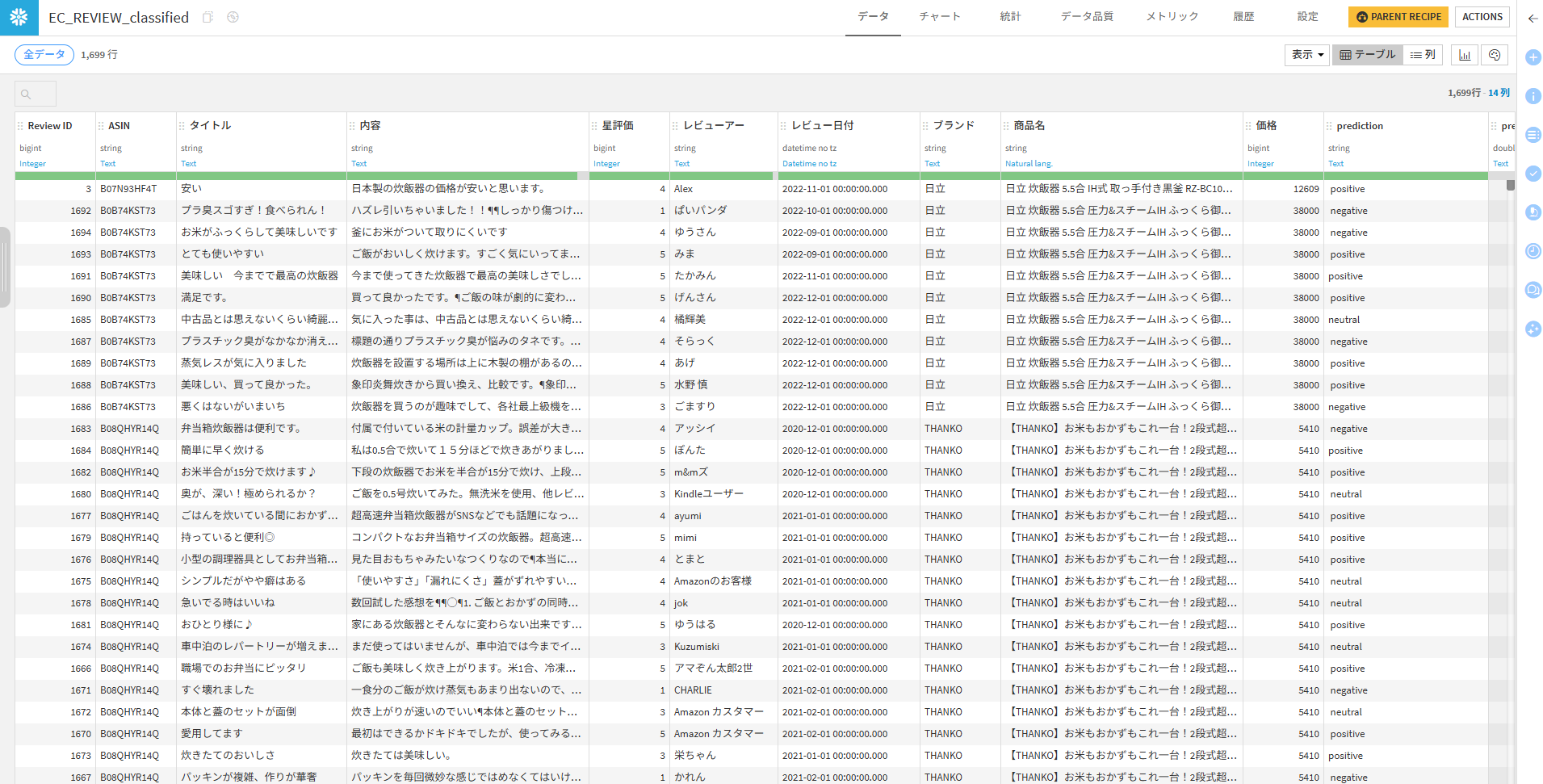The image size is (1543, 784).
Task: Click the copy name icon beside EC_REVIEW_classified
Action: [x=208, y=17]
